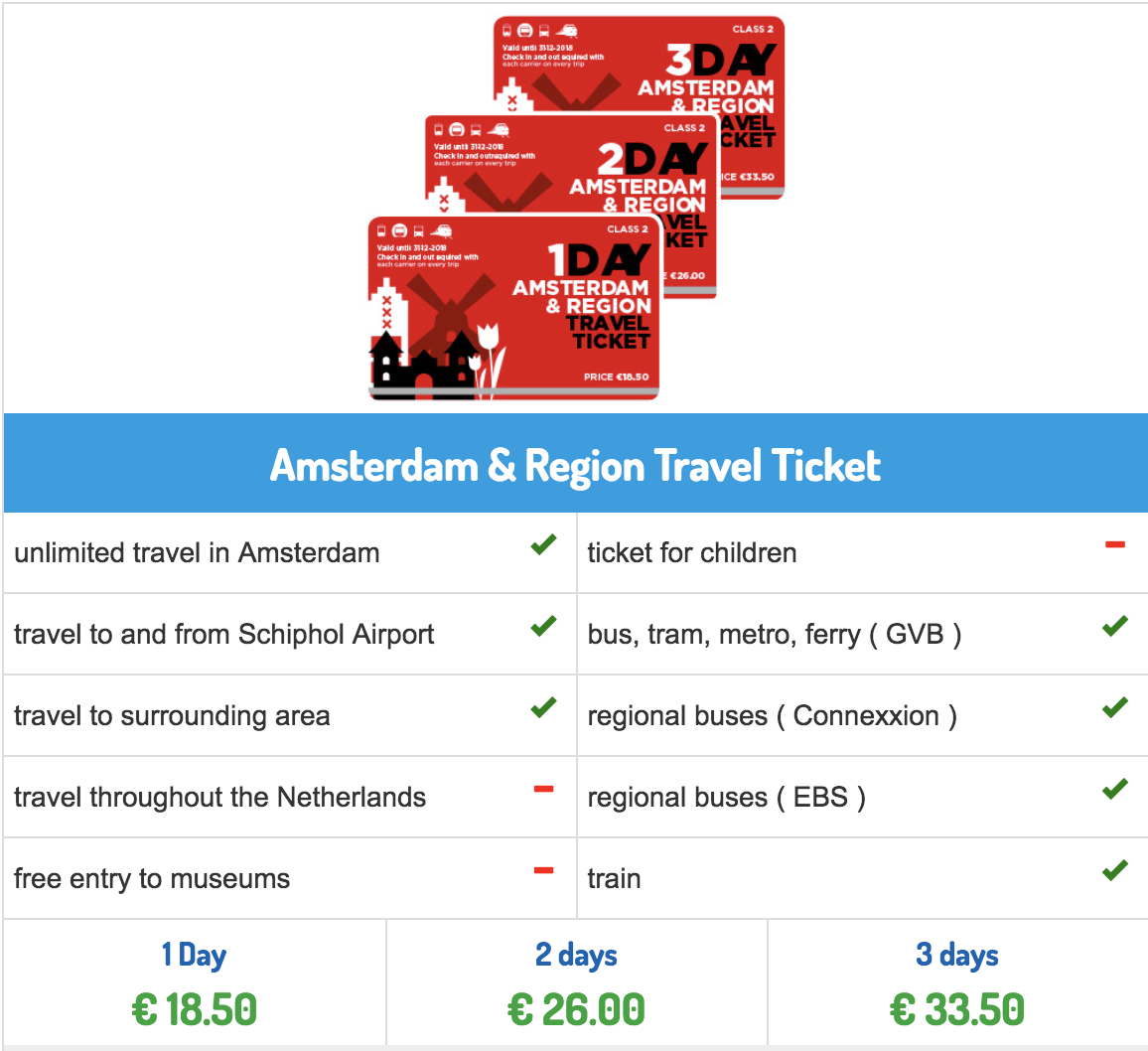Select the 3 days price option

point(957,982)
